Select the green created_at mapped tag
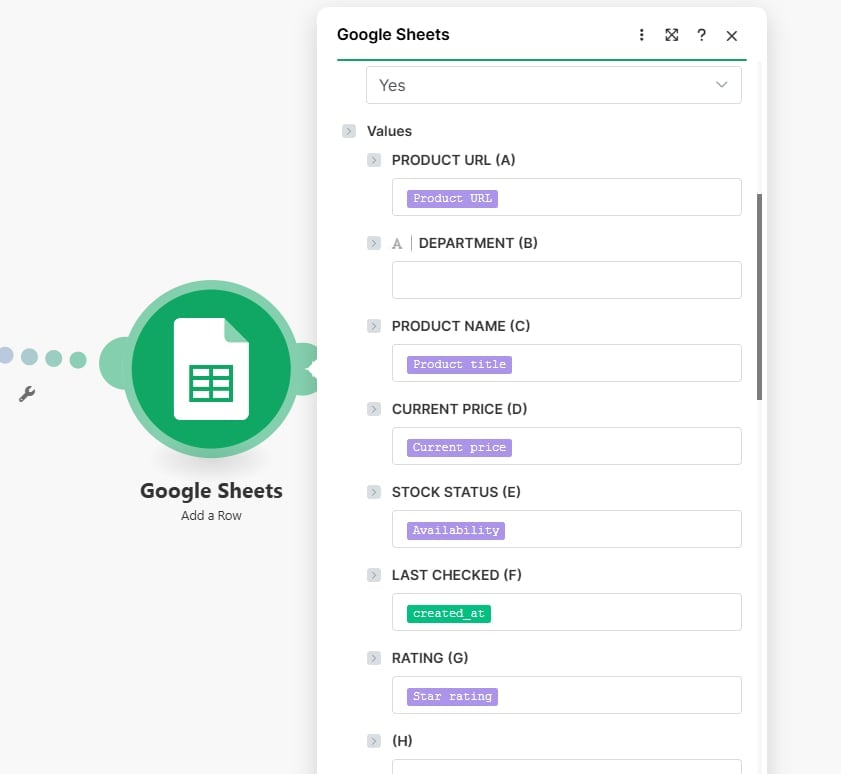 449,614
